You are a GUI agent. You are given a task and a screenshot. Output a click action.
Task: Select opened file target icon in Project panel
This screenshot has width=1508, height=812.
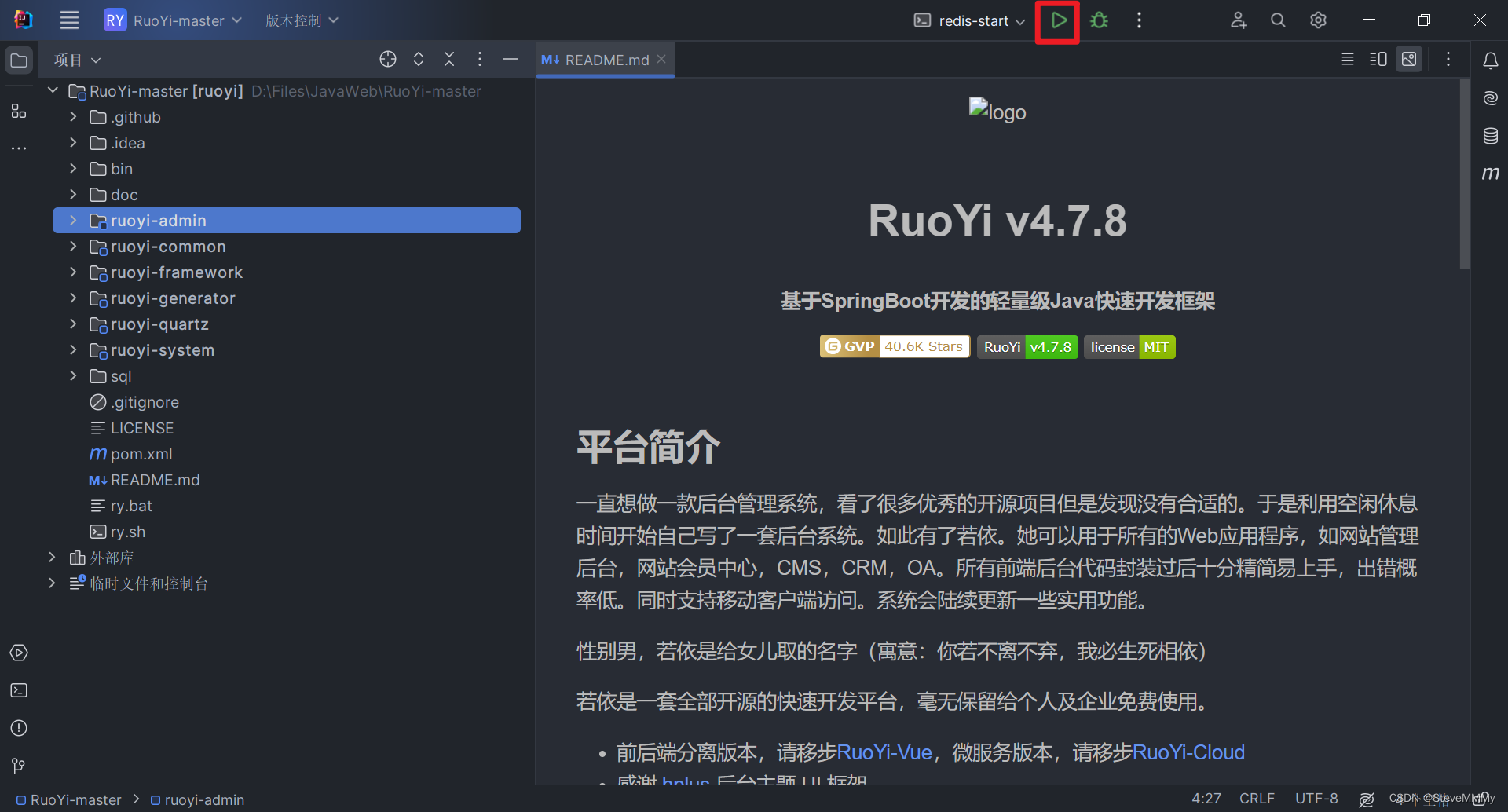click(x=387, y=60)
